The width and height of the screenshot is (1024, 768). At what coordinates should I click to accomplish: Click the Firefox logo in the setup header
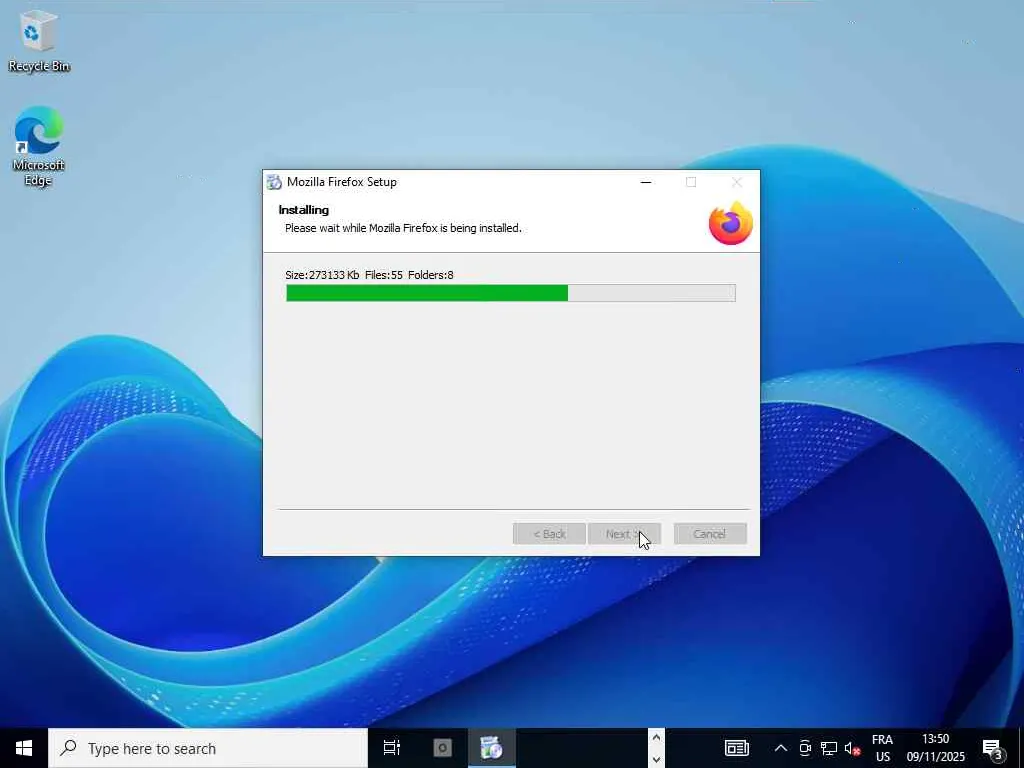730,223
